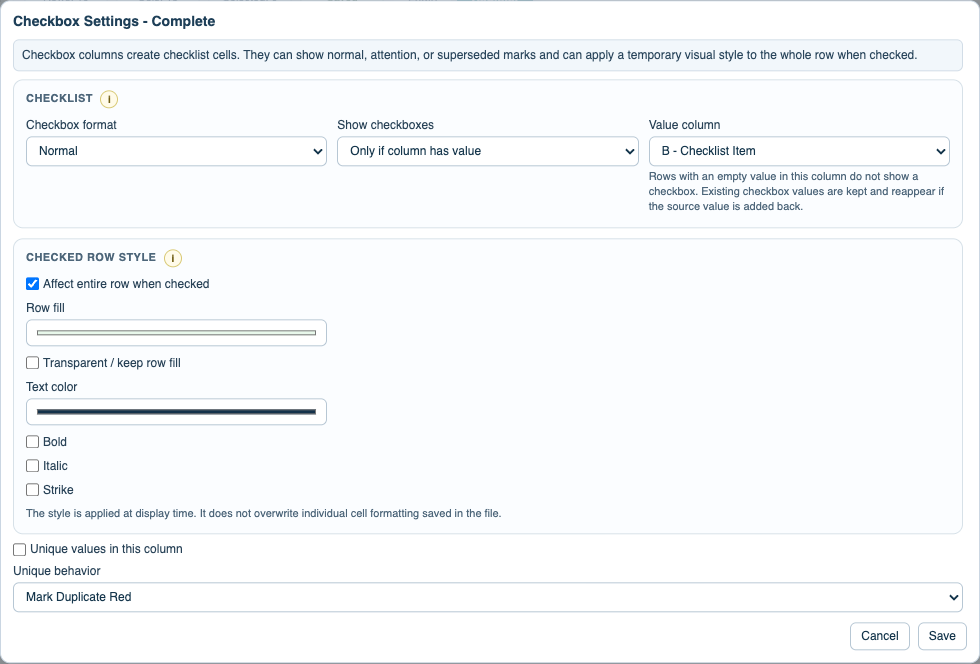Tick the Bold checkbox
Screen dimensions: 980x664
point(32,442)
